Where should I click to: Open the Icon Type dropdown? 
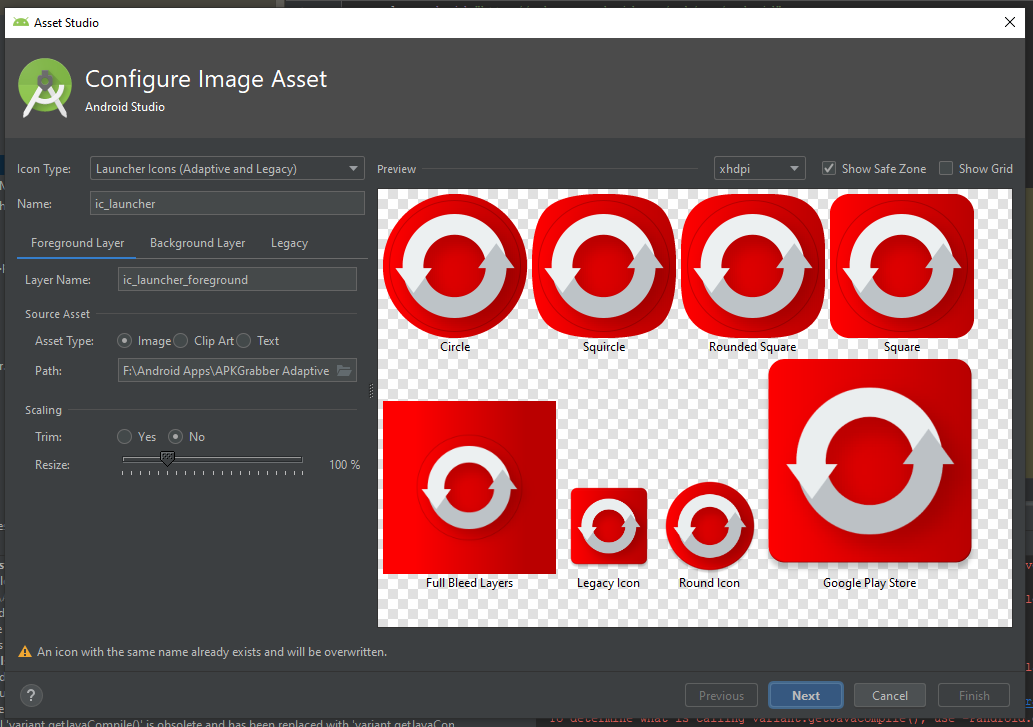click(x=227, y=168)
